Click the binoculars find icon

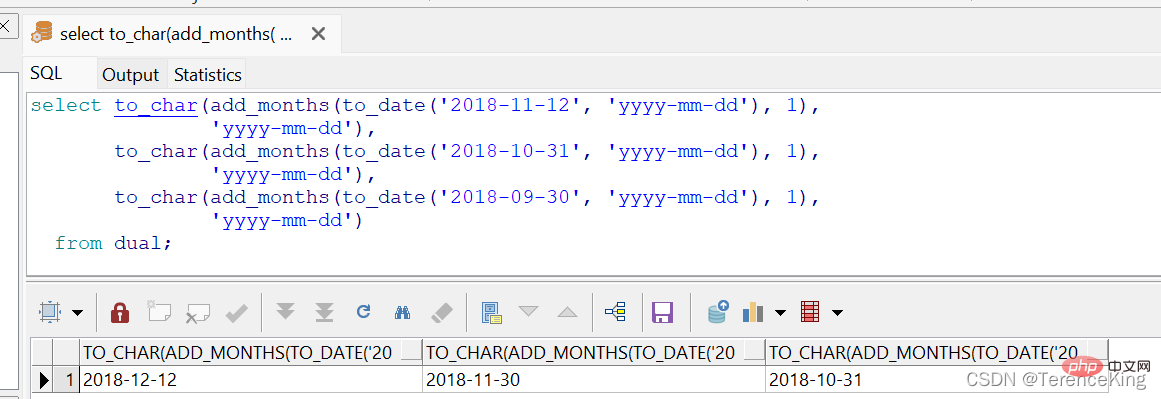click(402, 312)
